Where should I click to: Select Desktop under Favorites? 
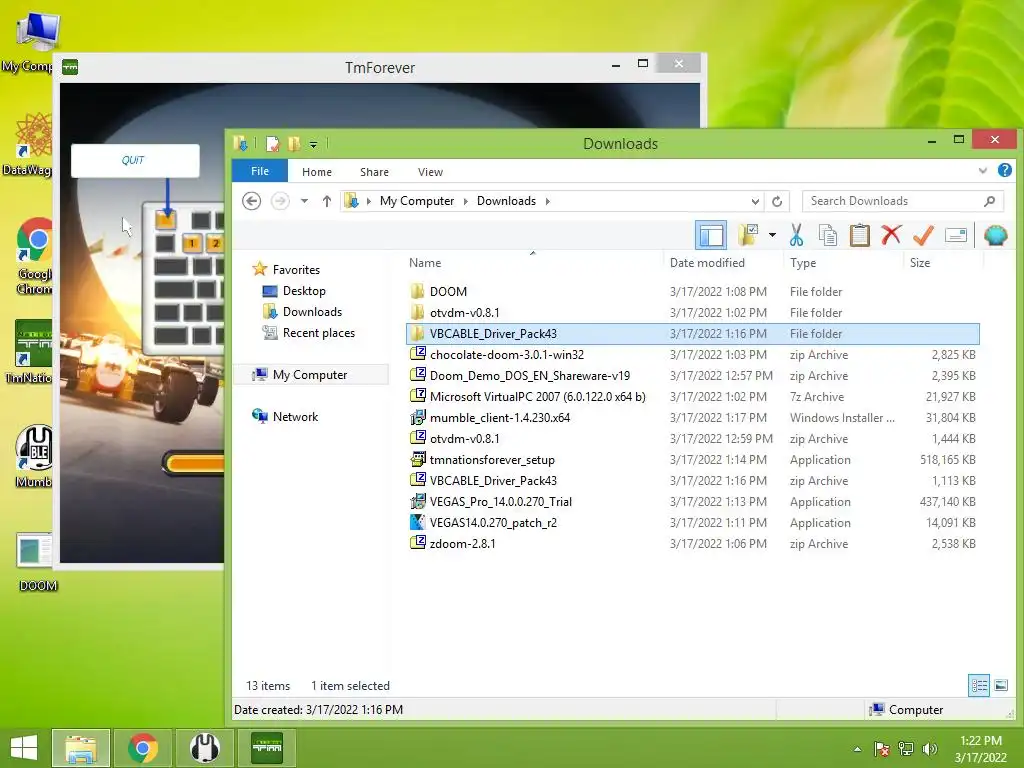pos(304,291)
